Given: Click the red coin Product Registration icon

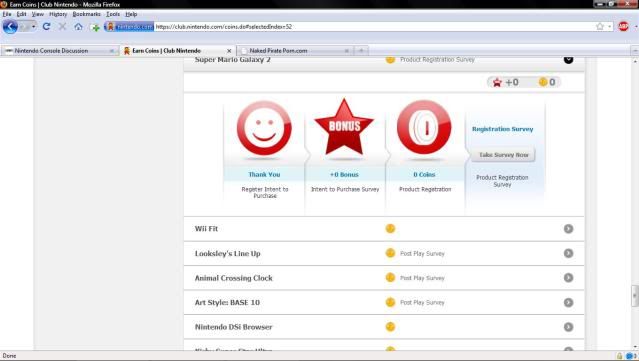Looking at the screenshot, I should tap(424, 128).
